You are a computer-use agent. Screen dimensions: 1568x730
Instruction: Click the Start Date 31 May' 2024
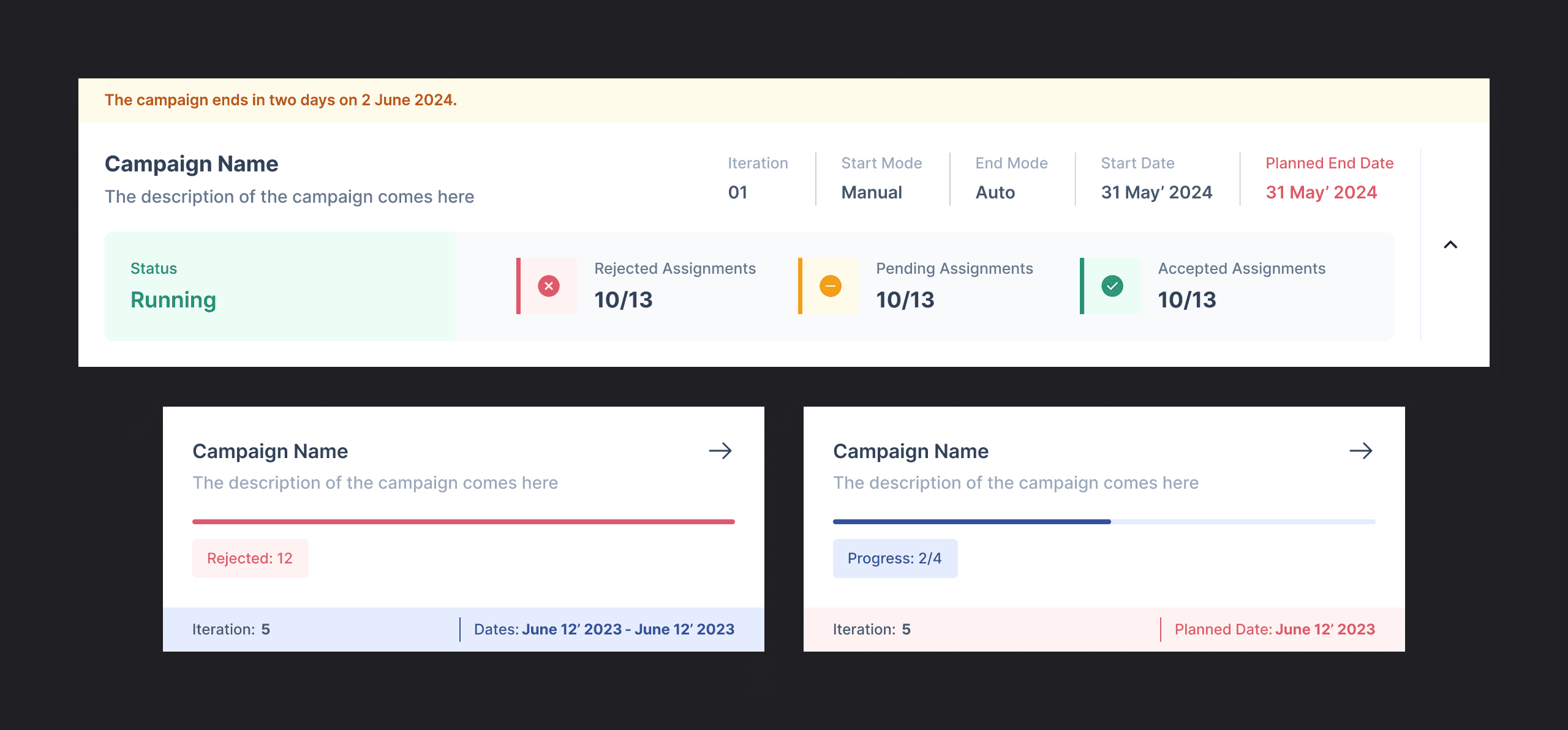coord(1156,192)
